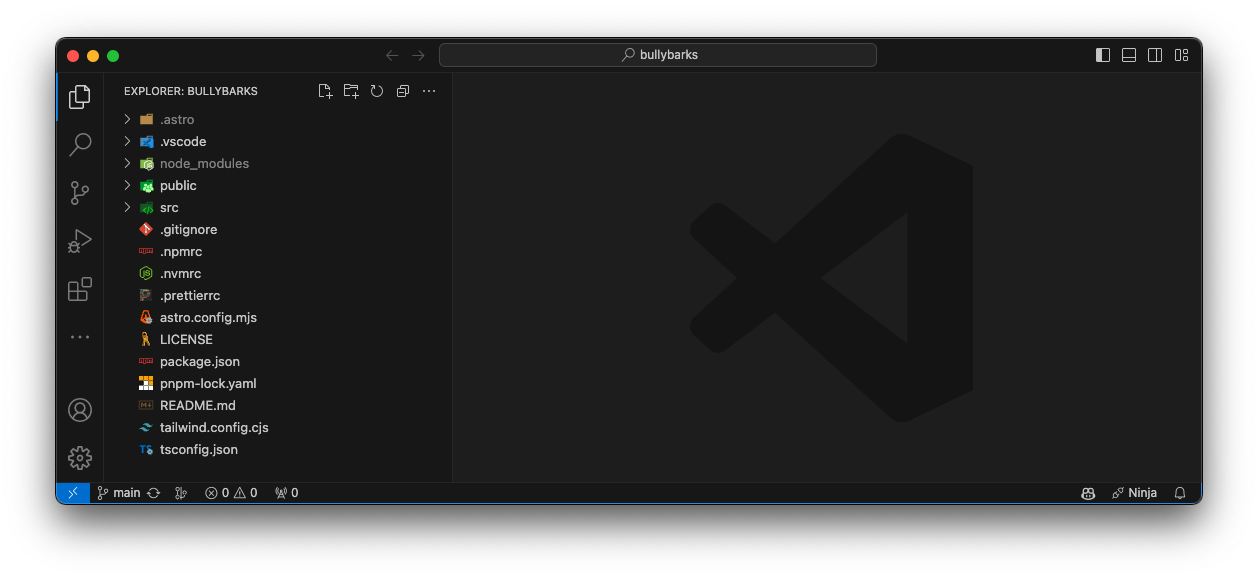The width and height of the screenshot is (1258, 578).
Task: Create a new file in Explorer
Action: (x=325, y=91)
